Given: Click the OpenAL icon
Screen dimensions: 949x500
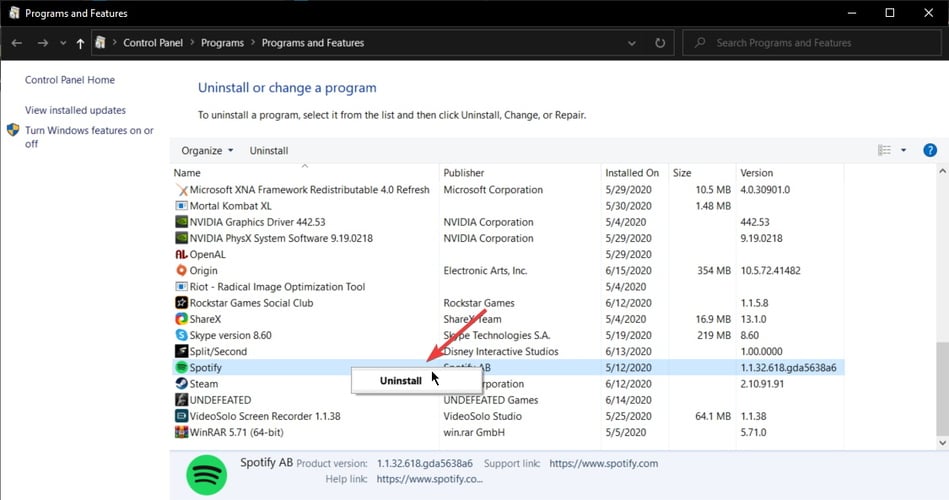Looking at the screenshot, I should (181, 254).
